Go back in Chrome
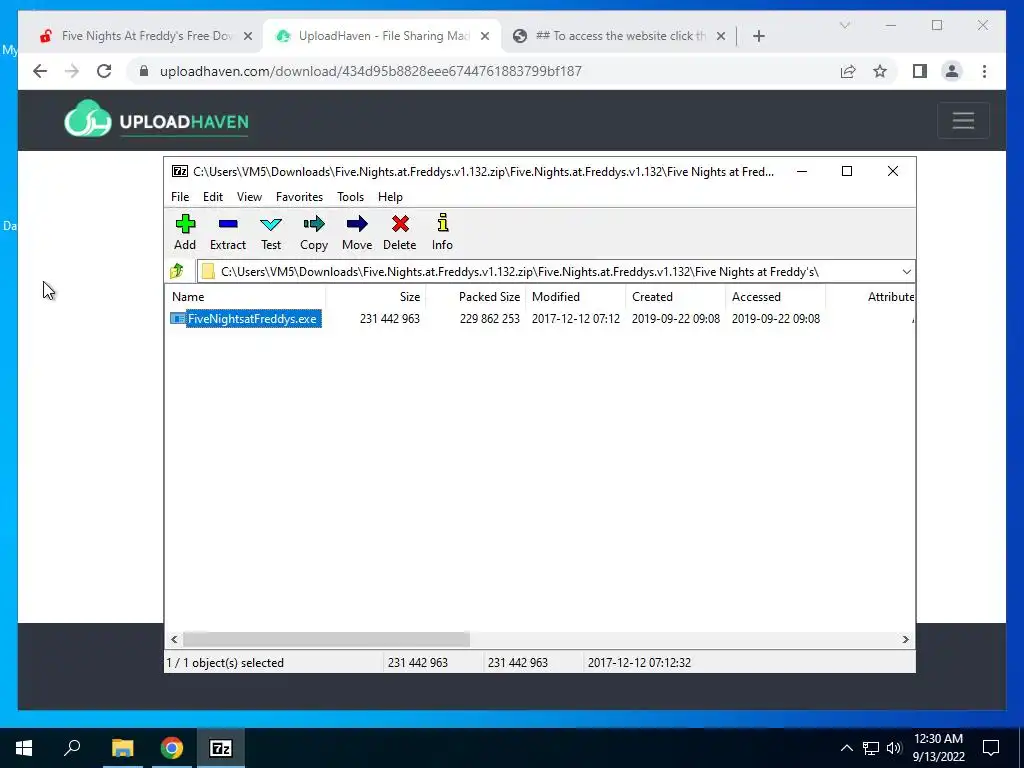The height and width of the screenshot is (768, 1024). [x=40, y=71]
